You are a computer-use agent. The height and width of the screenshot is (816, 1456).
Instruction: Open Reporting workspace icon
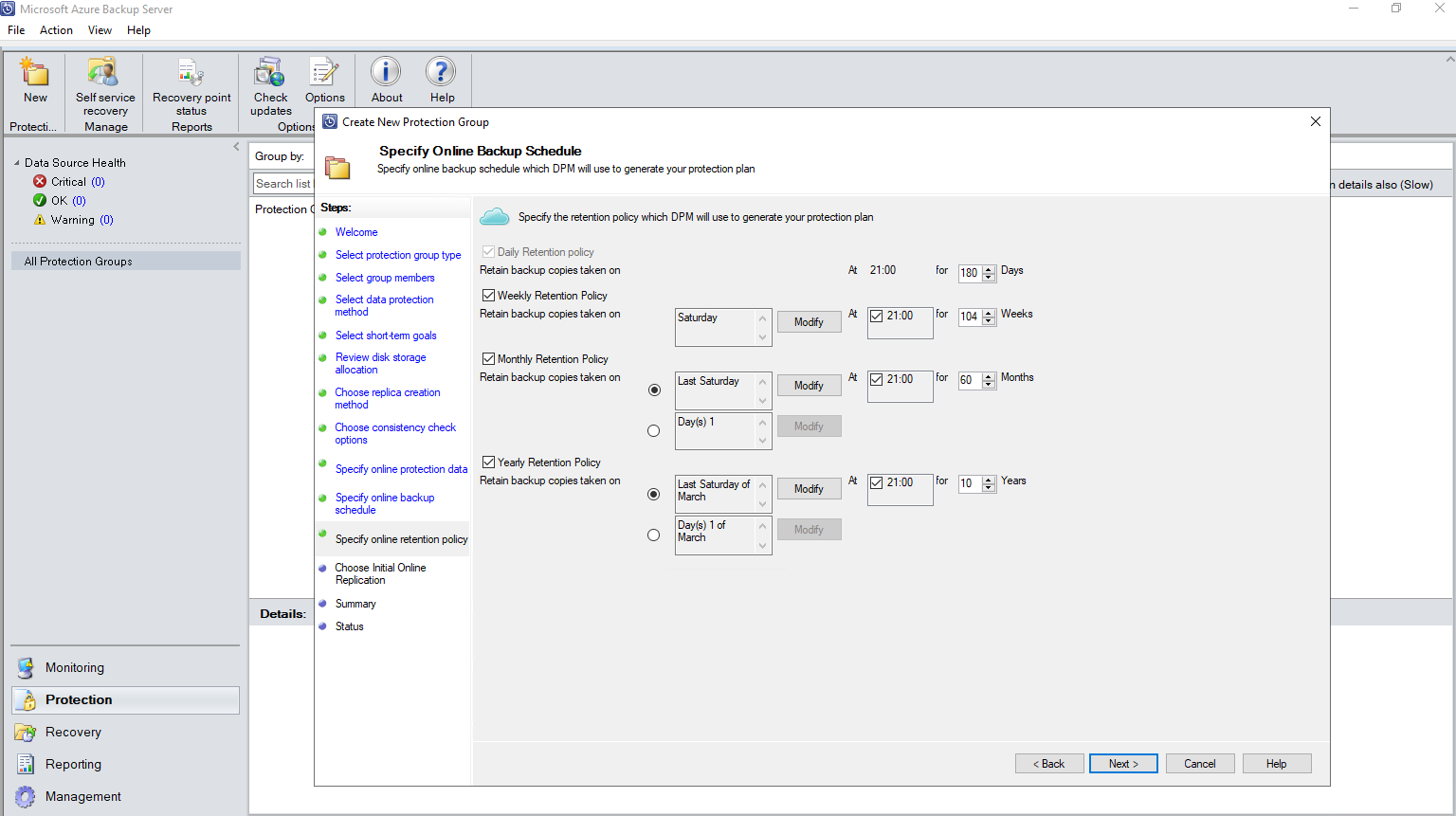point(26,764)
